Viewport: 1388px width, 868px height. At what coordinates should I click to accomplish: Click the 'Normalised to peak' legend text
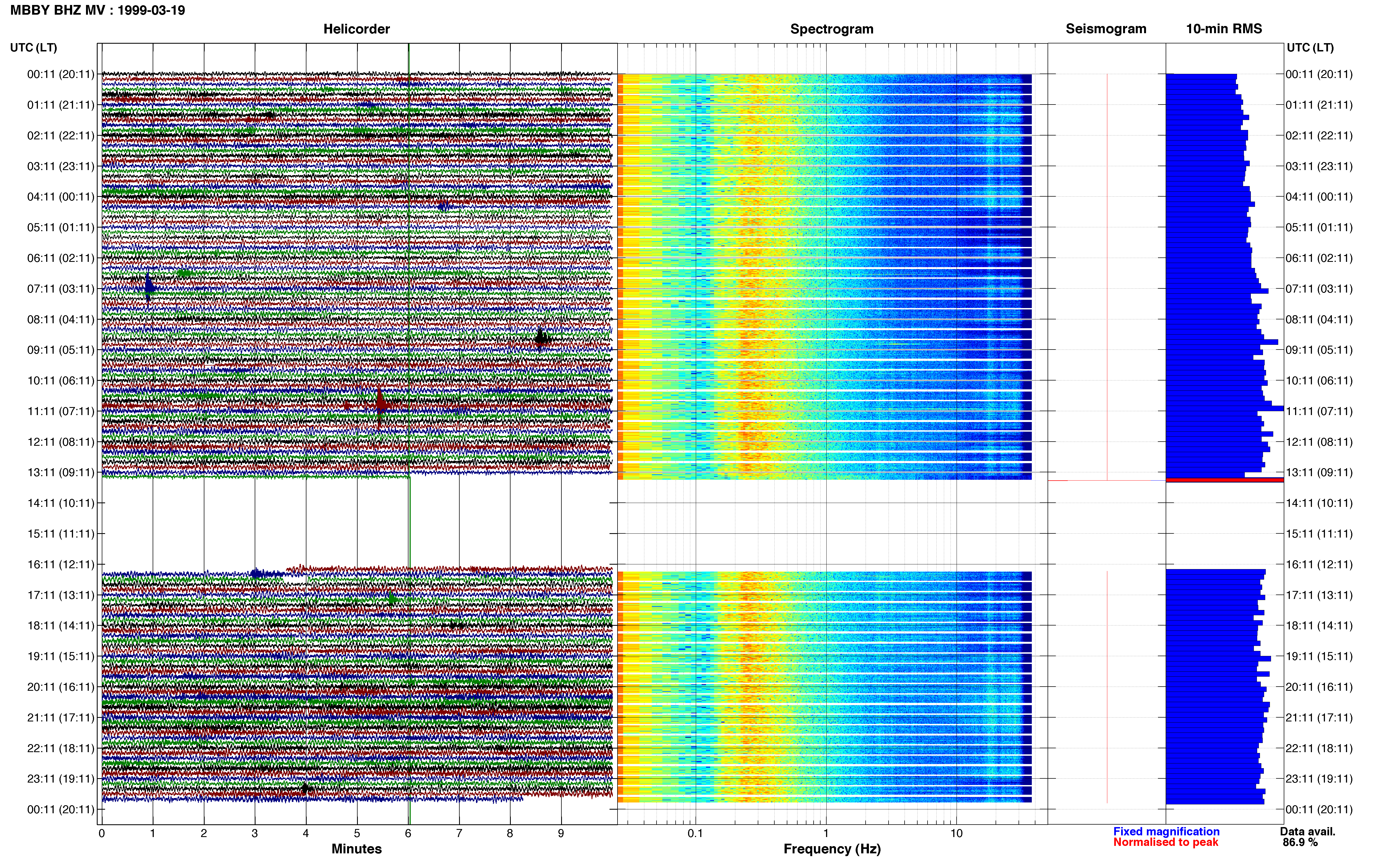pos(1165,842)
